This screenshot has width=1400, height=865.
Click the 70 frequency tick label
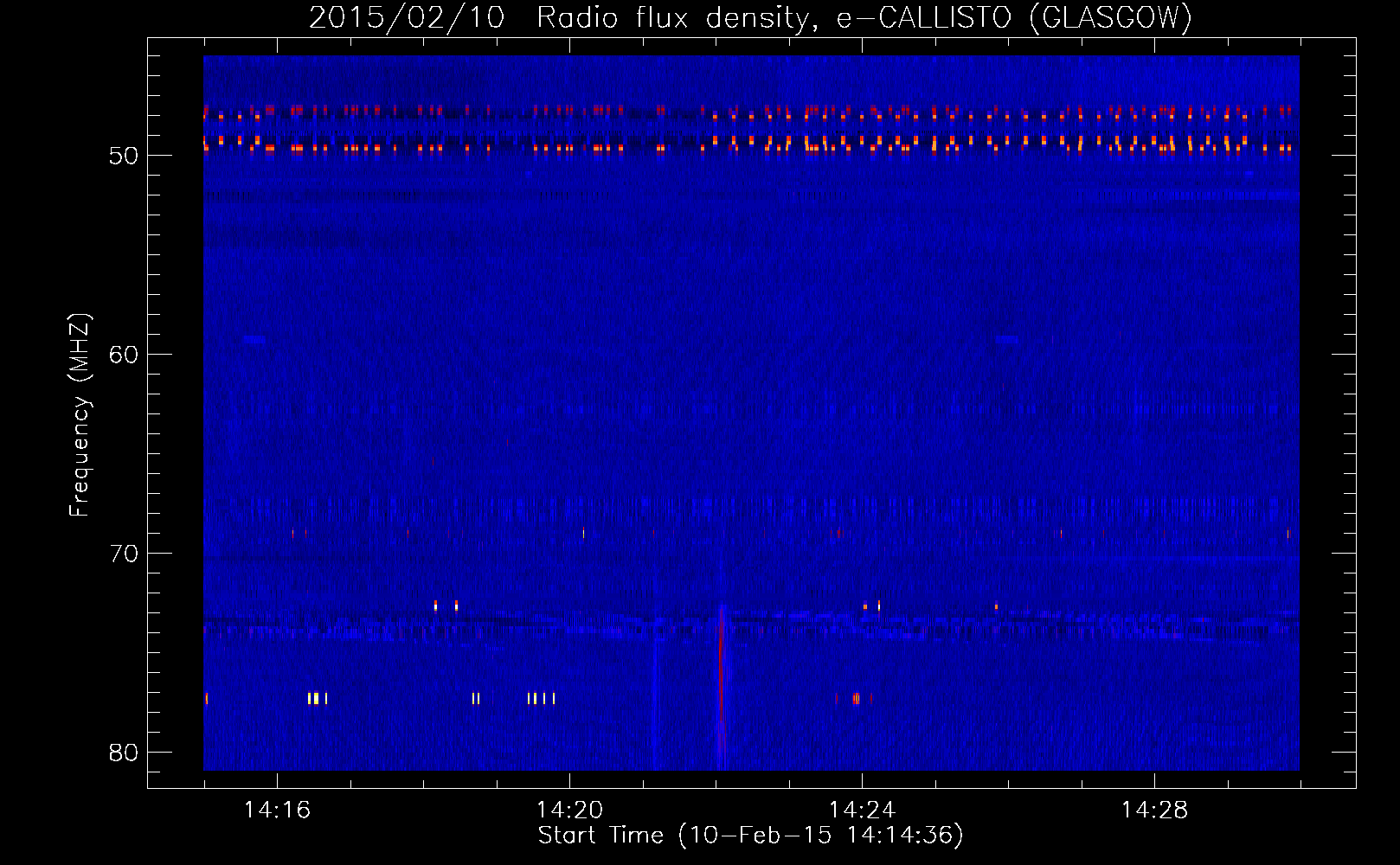click(124, 554)
